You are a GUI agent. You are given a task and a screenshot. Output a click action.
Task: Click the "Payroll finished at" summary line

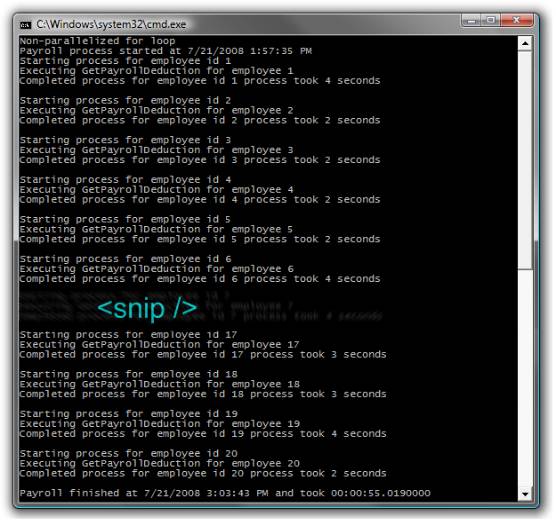225,493
